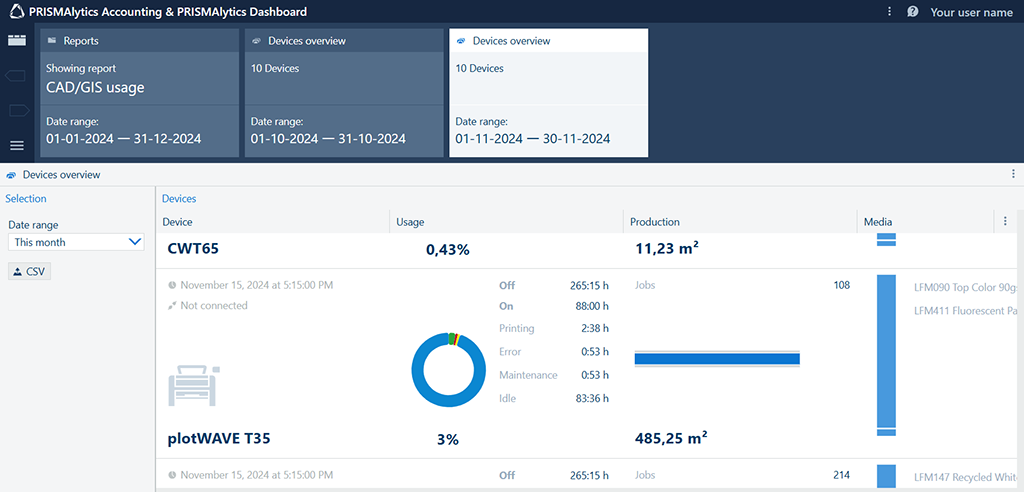Click the Production column header
The image size is (1024, 492).
tap(655, 222)
